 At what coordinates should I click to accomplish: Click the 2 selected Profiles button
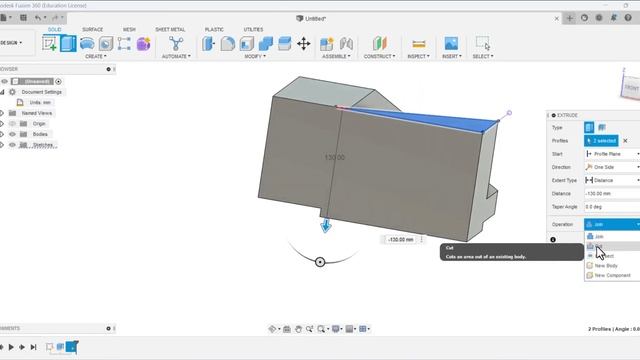click(x=601, y=141)
